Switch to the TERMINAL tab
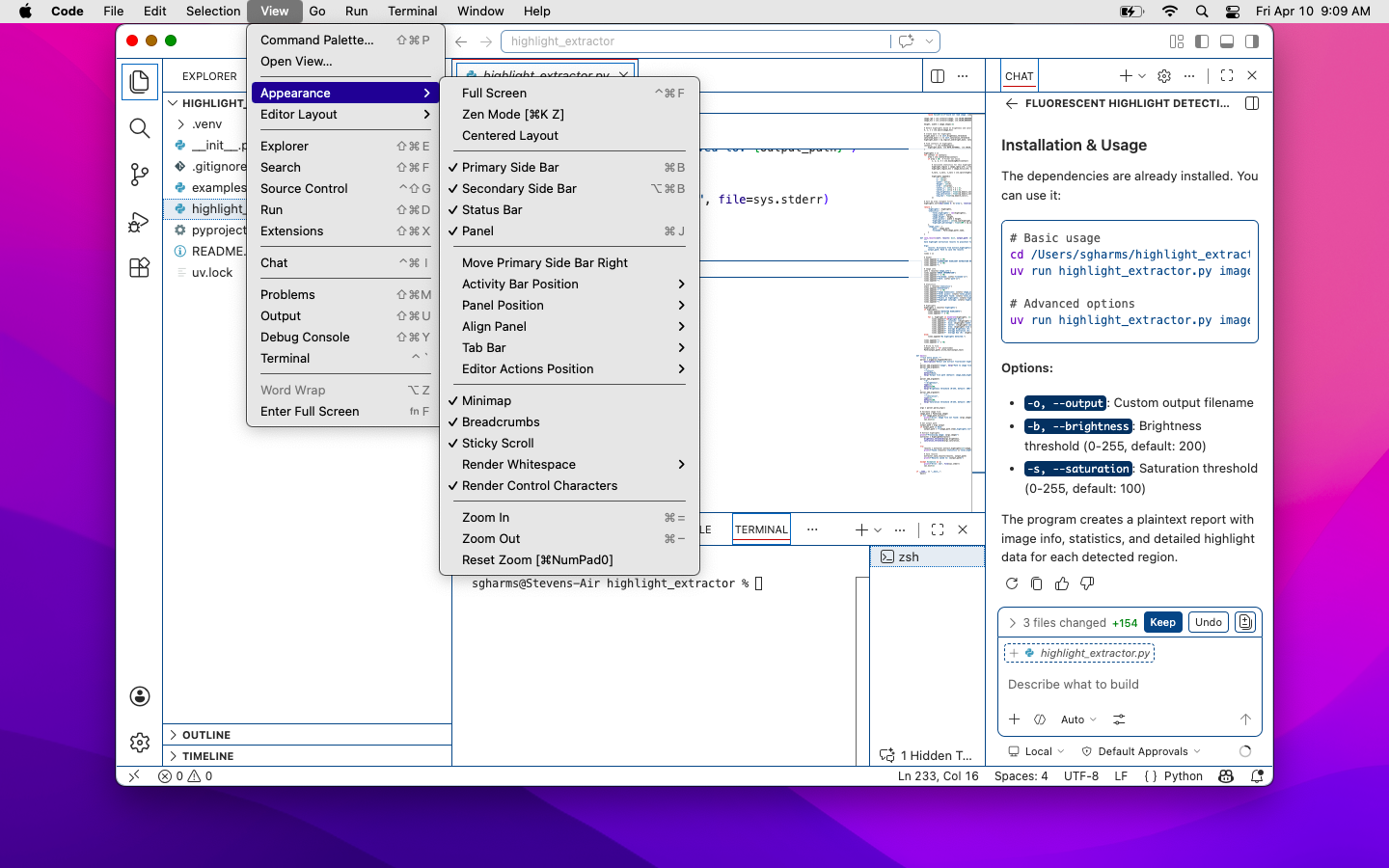This screenshot has height=868, width=1389. coord(761,529)
